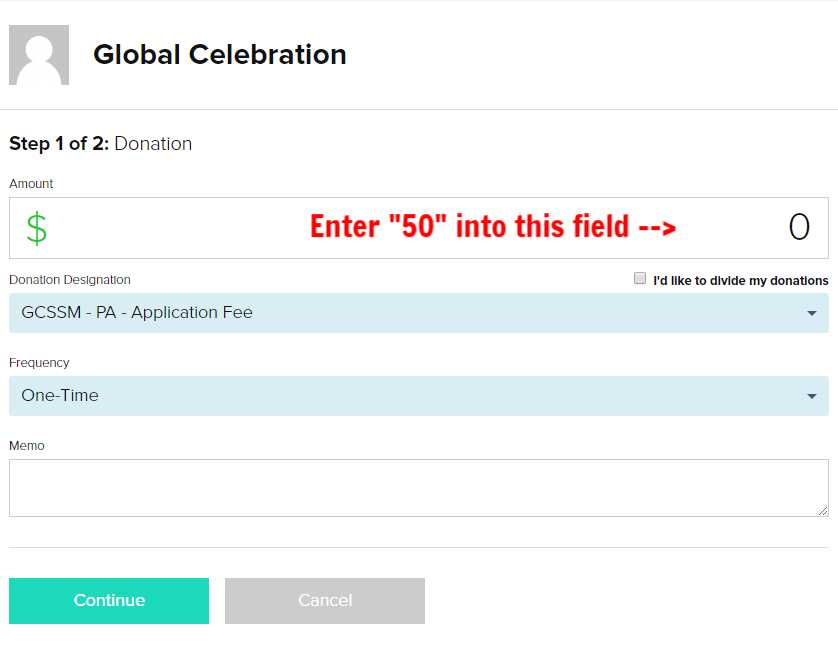Click the Memo field label
Image resolution: width=838 pixels, height=646 pixels.
(27, 446)
